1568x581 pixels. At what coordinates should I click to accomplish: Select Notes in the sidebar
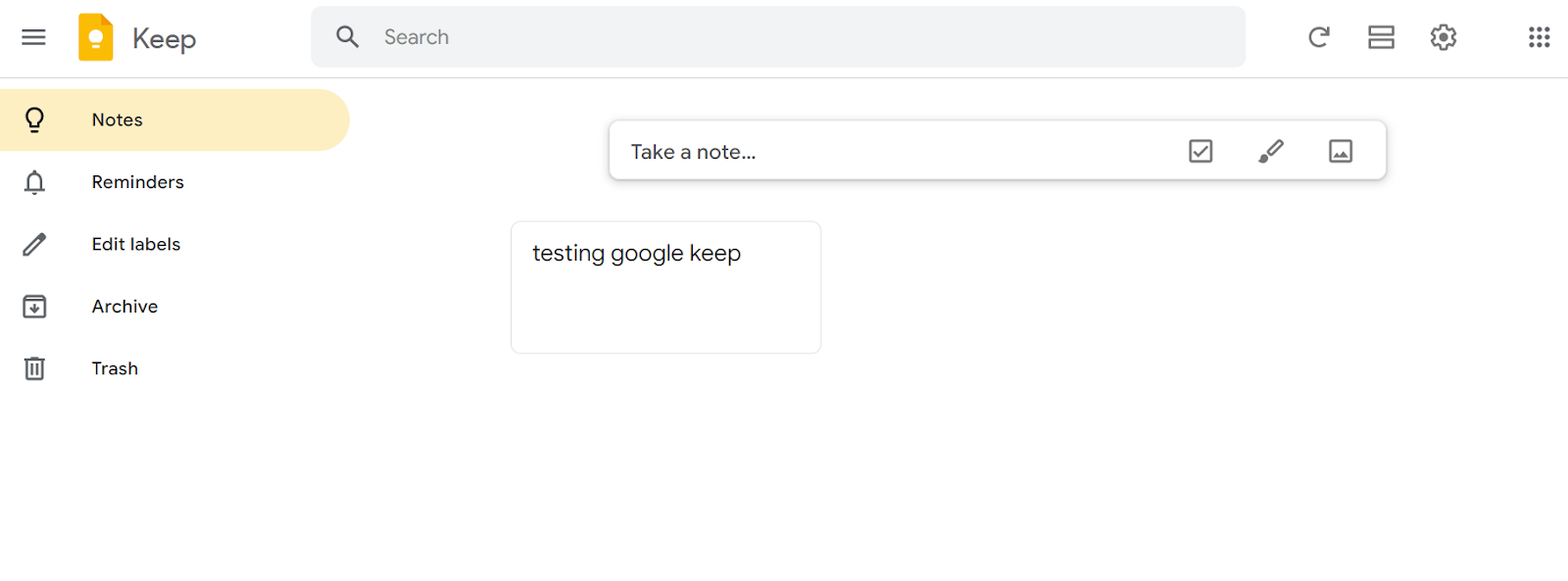[118, 120]
